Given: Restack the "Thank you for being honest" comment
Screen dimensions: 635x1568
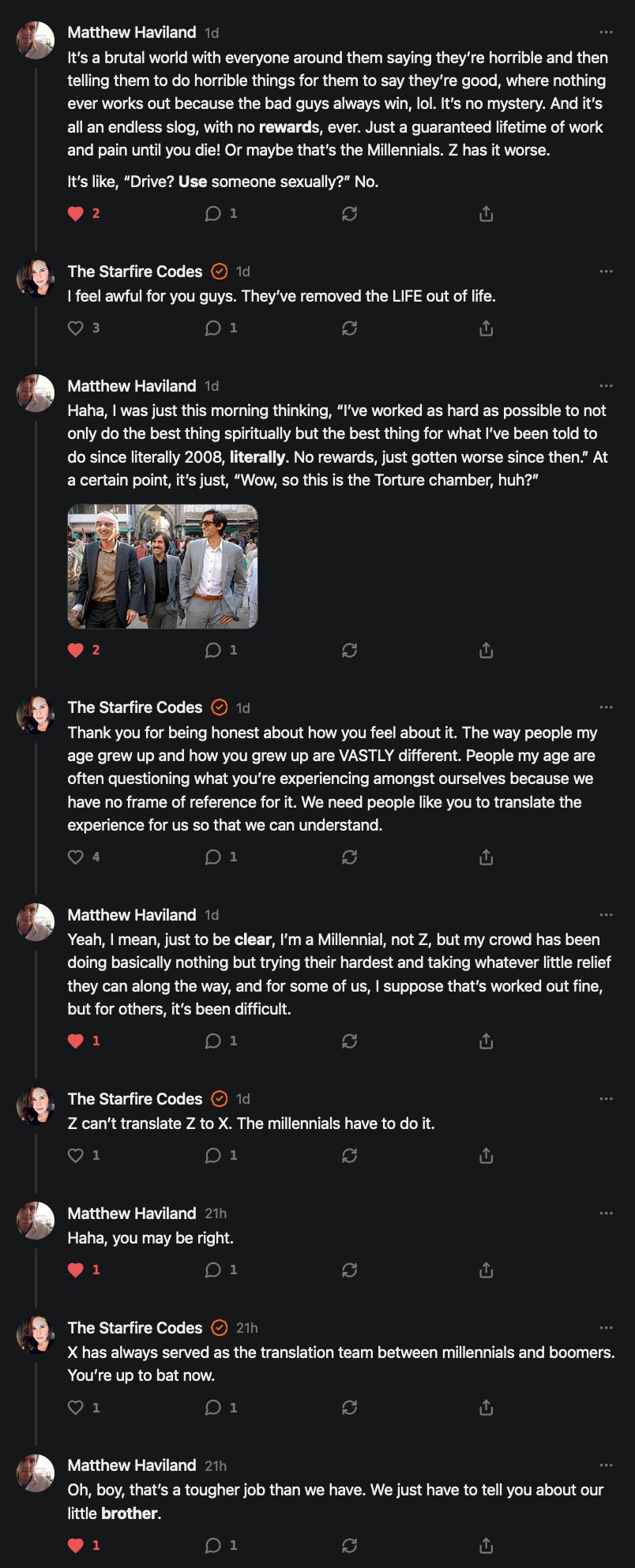Looking at the screenshot, I should (349, 857).
